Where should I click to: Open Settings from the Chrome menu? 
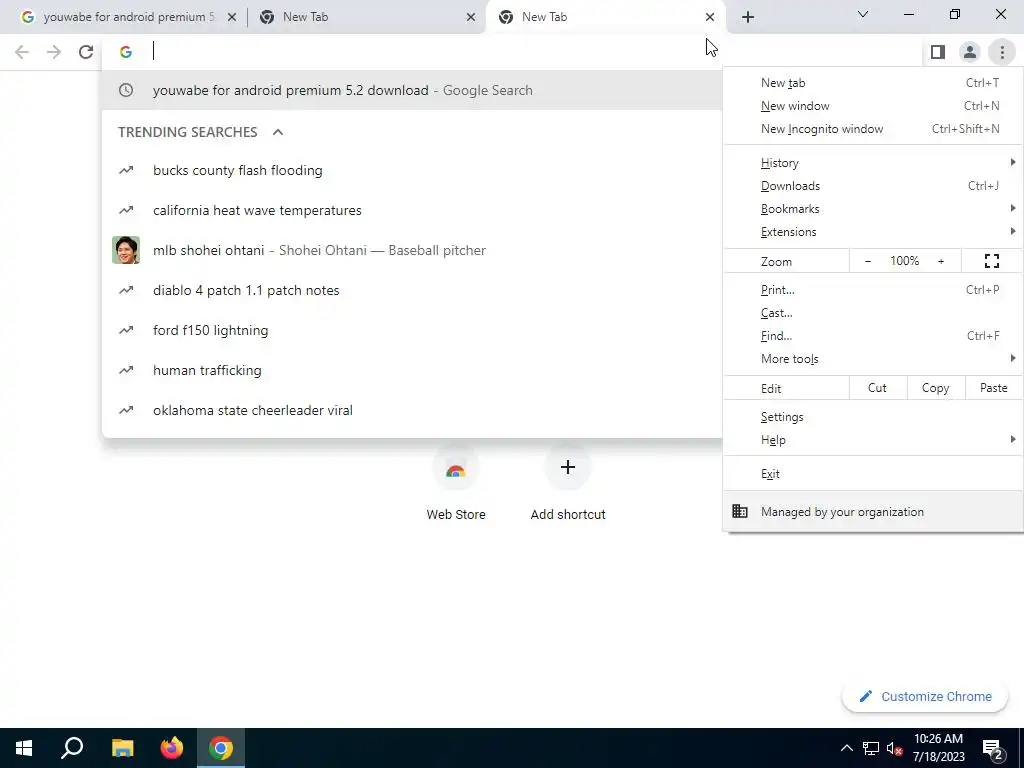(873, 417)
